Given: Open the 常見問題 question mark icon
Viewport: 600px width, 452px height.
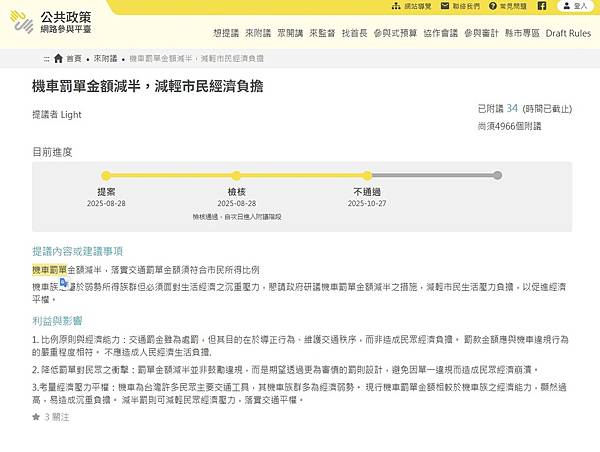Looking at the screenshot, I should (493, 6).
